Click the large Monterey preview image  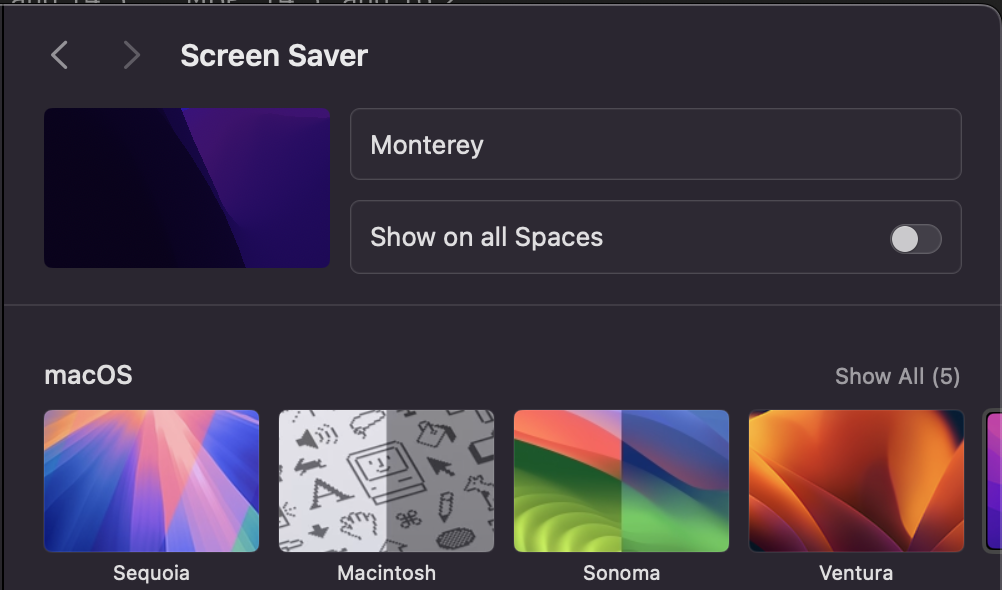tap(187, 188)
